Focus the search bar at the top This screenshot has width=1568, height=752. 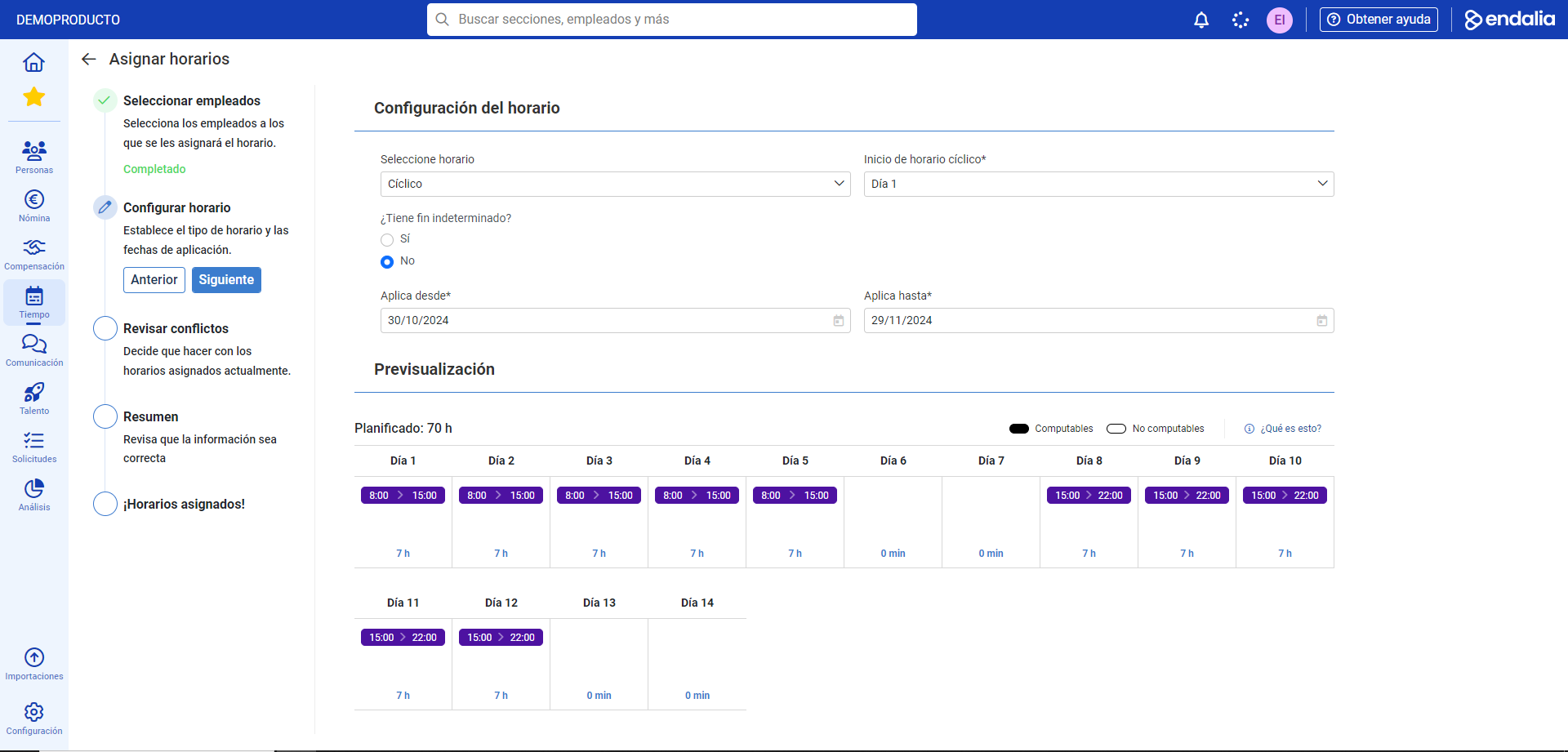672,20
